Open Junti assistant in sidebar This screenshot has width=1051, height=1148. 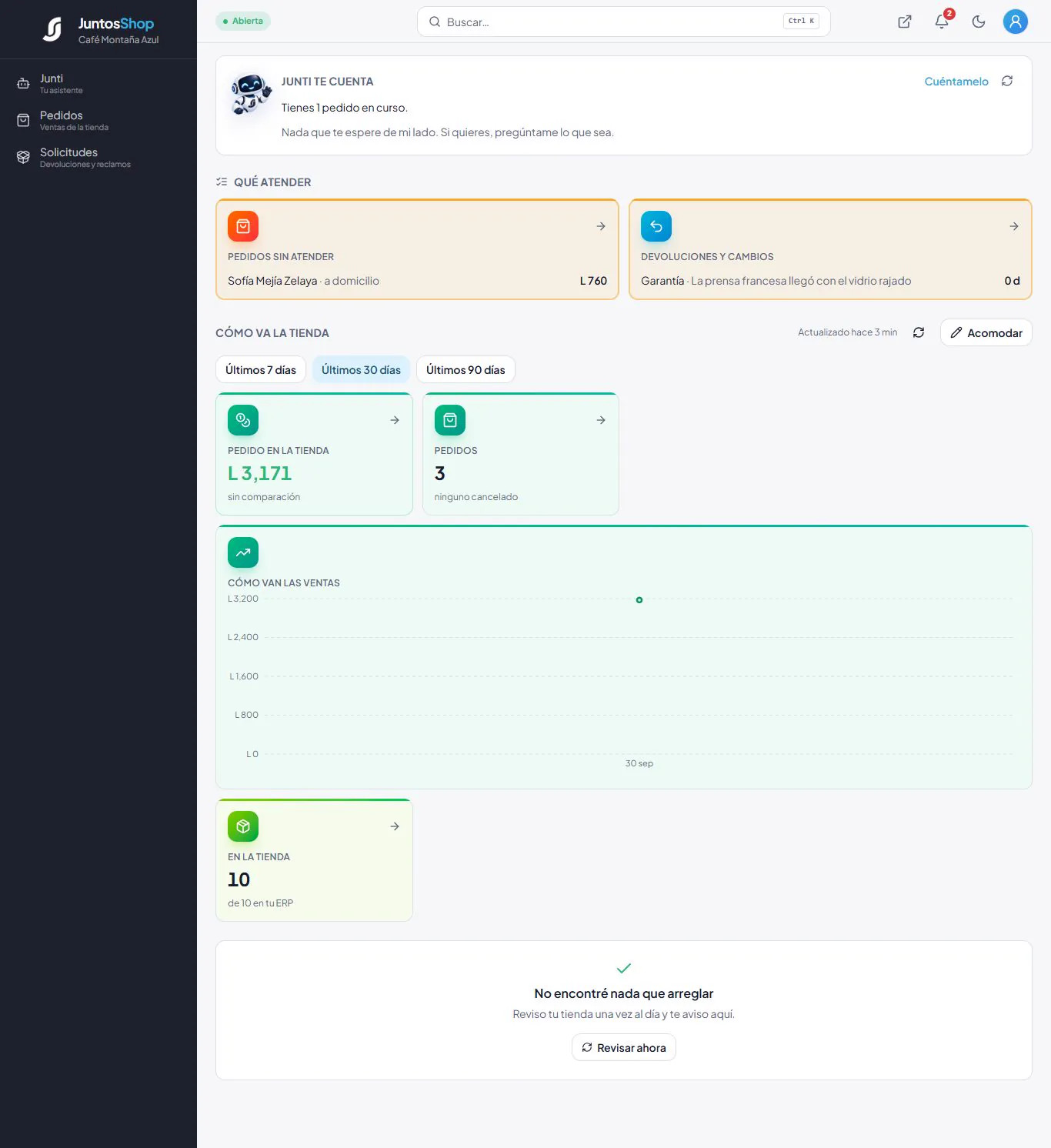tap(98, 84)
